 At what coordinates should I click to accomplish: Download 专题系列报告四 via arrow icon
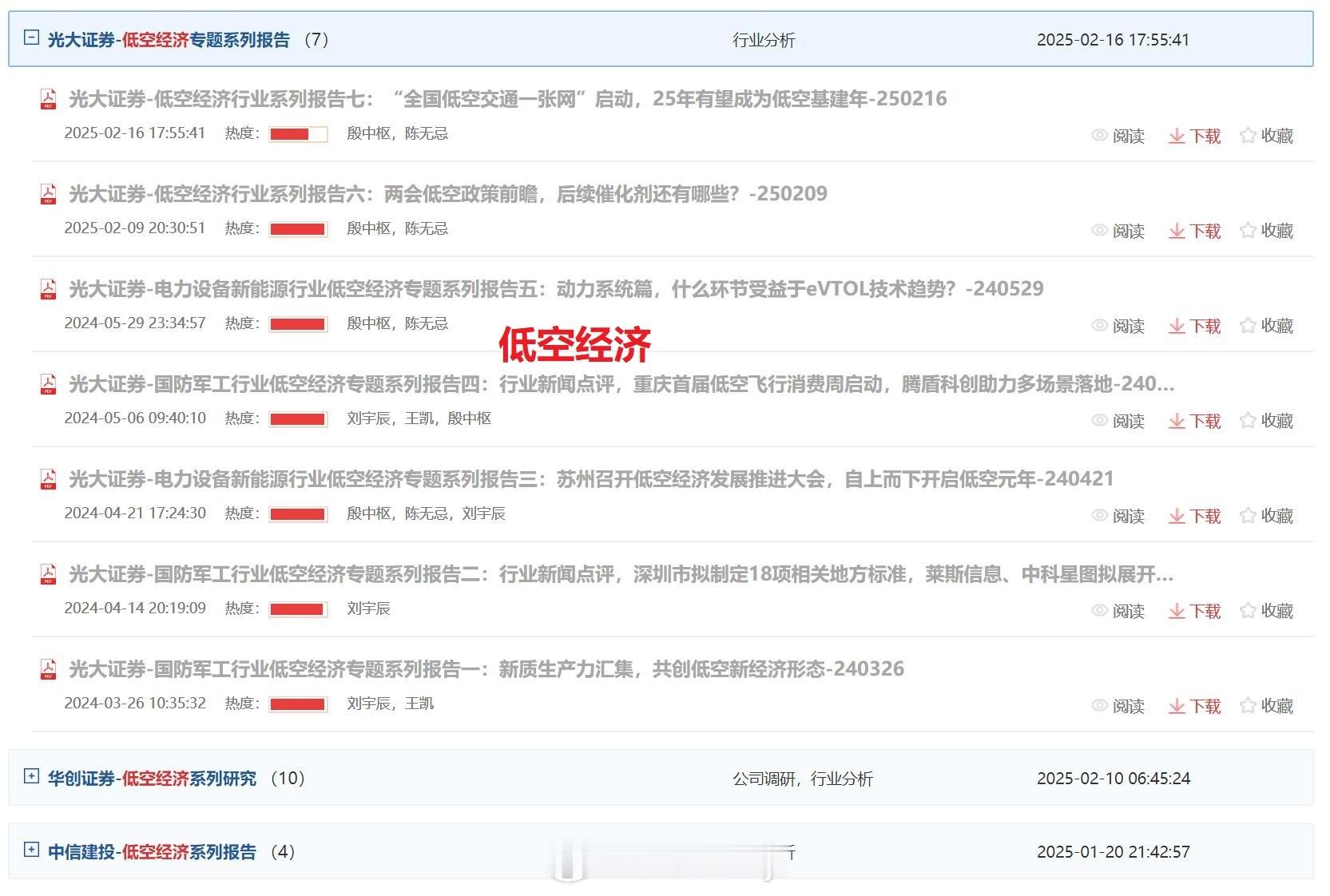coord(1177,422)
